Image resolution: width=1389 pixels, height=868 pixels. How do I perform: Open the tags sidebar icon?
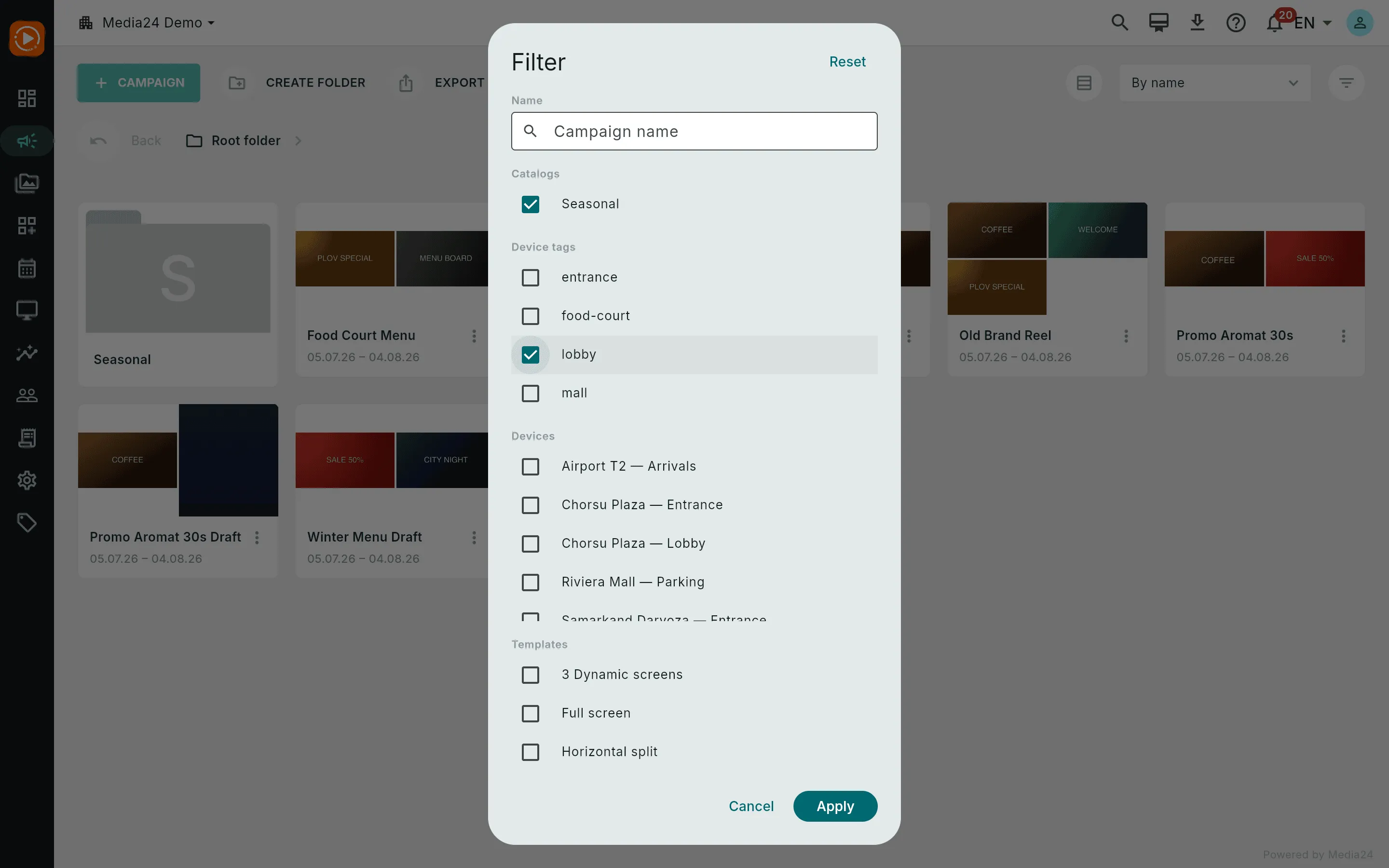point(27,523)
